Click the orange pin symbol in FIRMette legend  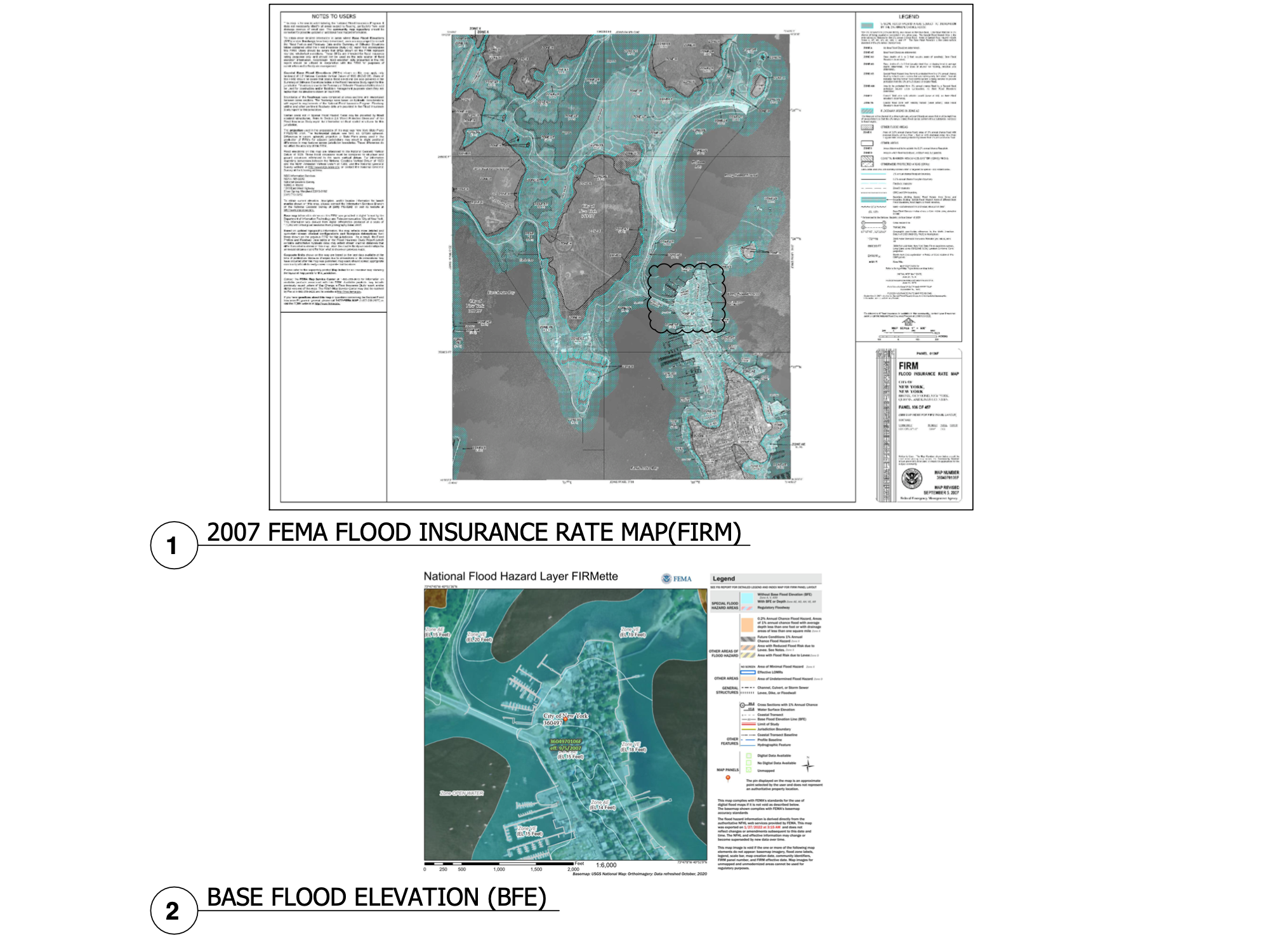click(728, 778)
